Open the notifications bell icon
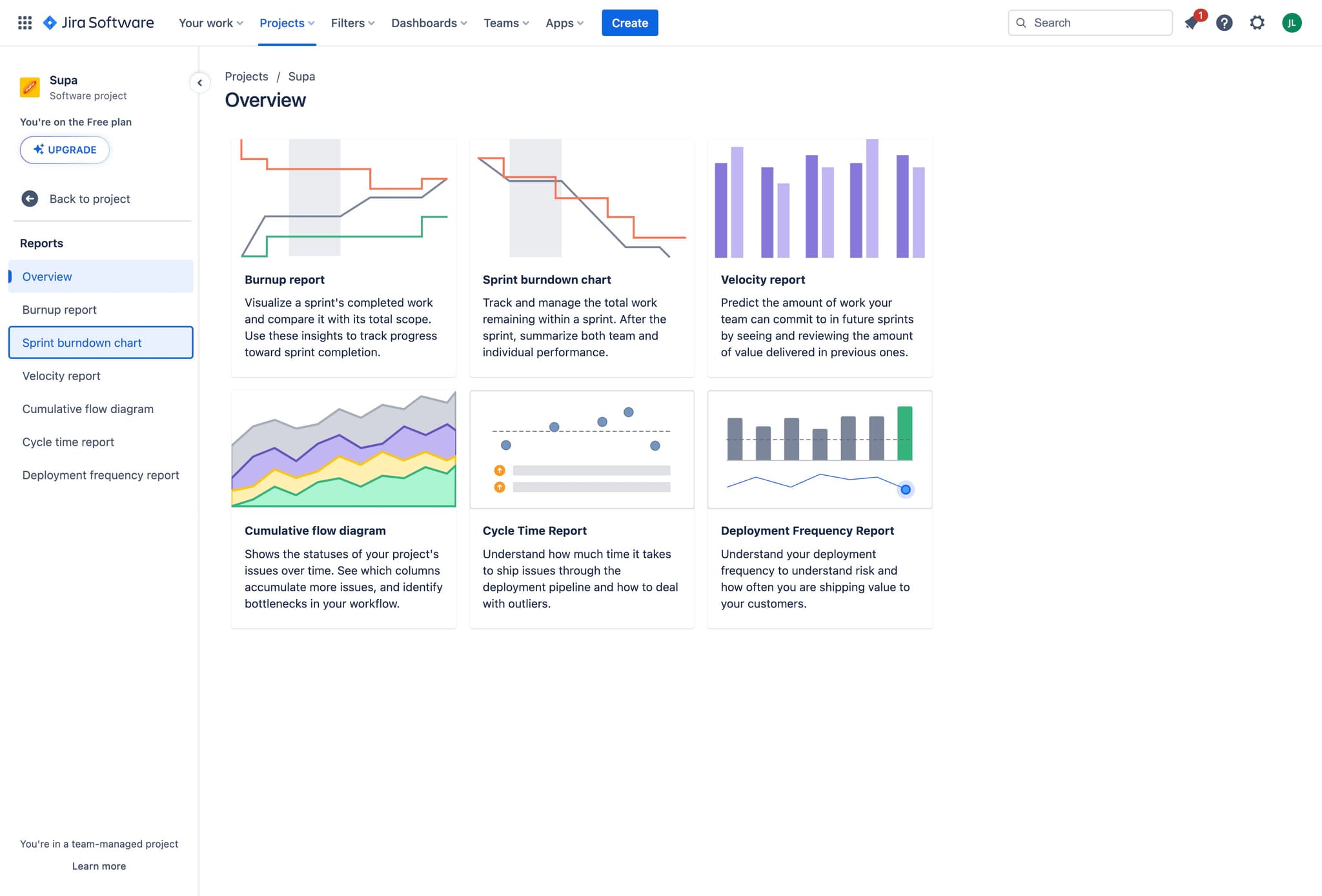This screenshot has width=1322, height=896. click(x=1192, y=23)
